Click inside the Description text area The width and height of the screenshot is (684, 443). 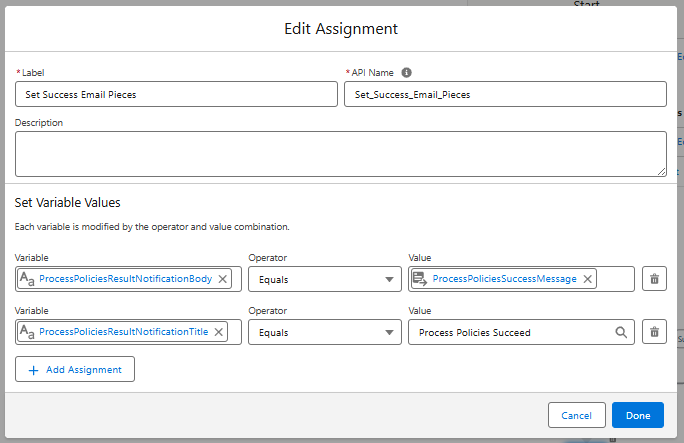[x=340, y=153]
